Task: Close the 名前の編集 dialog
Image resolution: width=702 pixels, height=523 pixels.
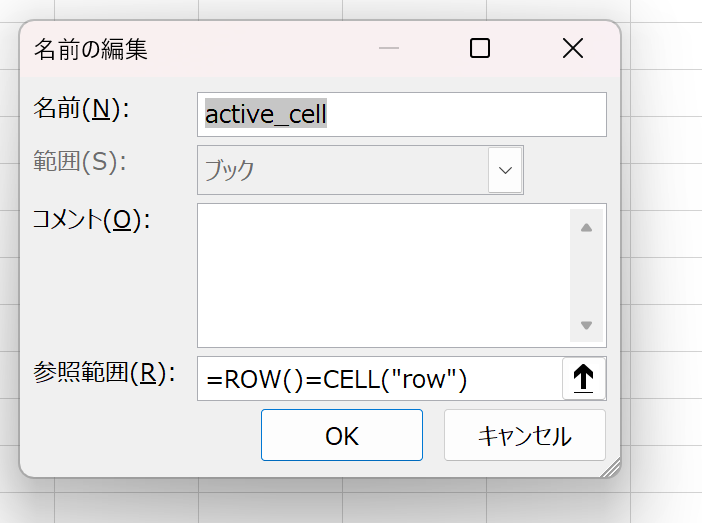Action: pyautogui.click(x=572, y=48)
